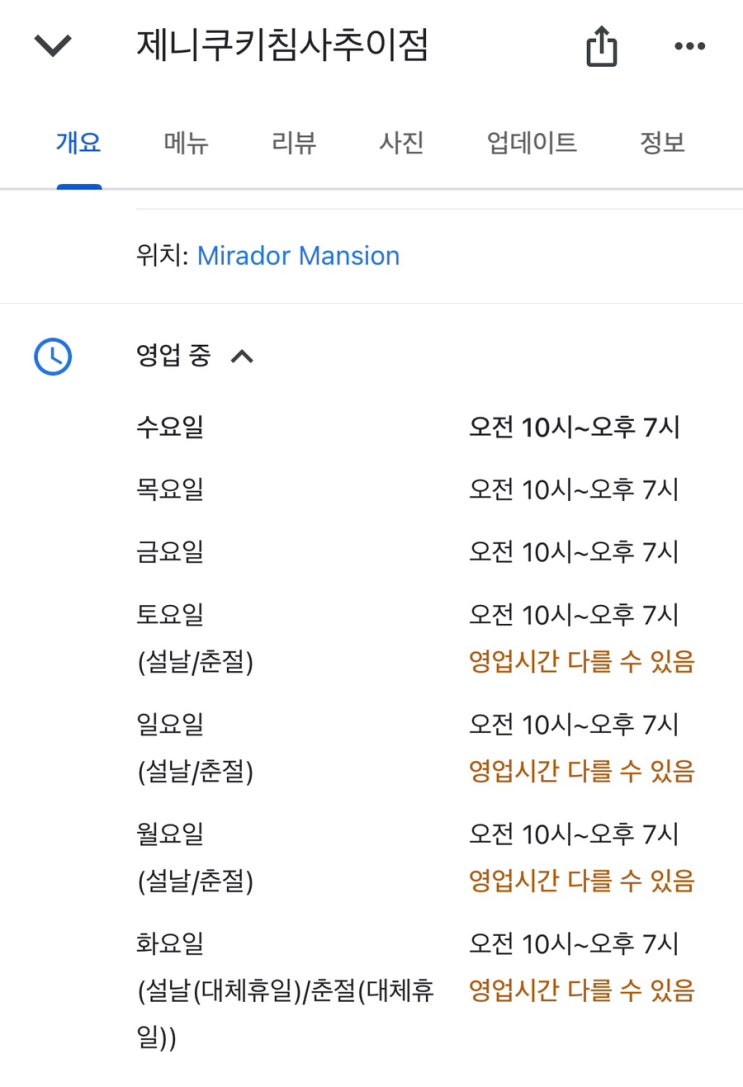Tap Saturday's 영업시간 다를 수 있음 notice

(x=581, y=661)
